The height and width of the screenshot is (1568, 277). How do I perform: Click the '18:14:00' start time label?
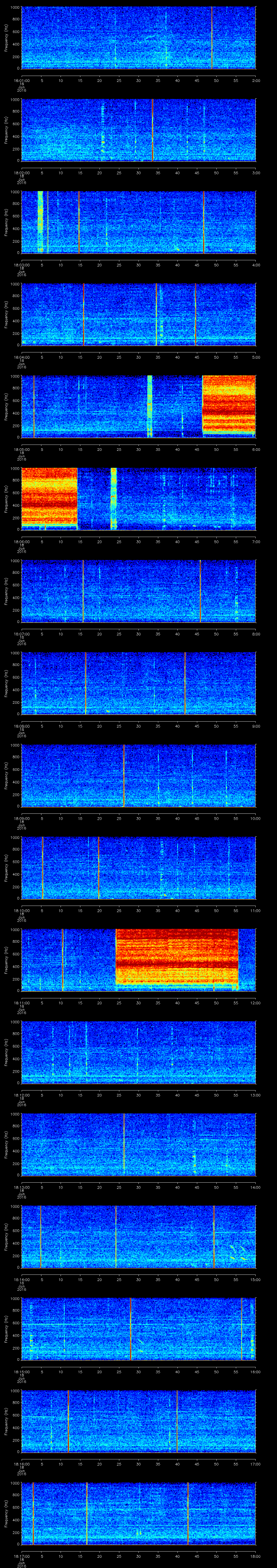pyautogui.click(x=21, y=1279)
